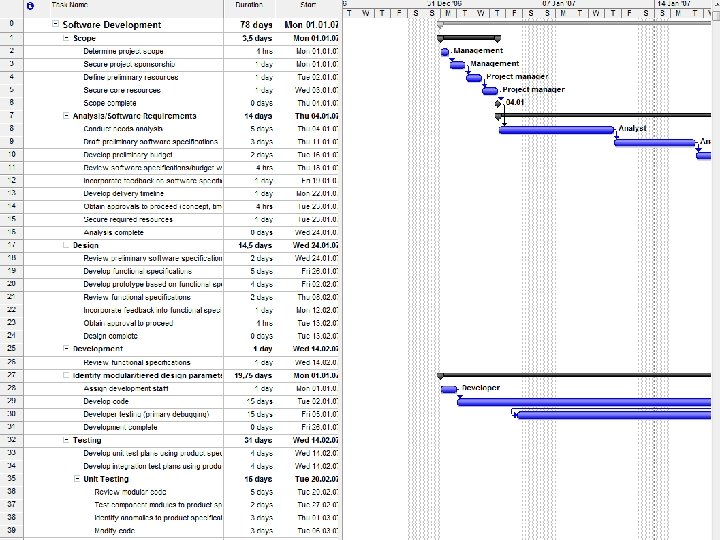Select the Define preliminary resources task name

130,77
